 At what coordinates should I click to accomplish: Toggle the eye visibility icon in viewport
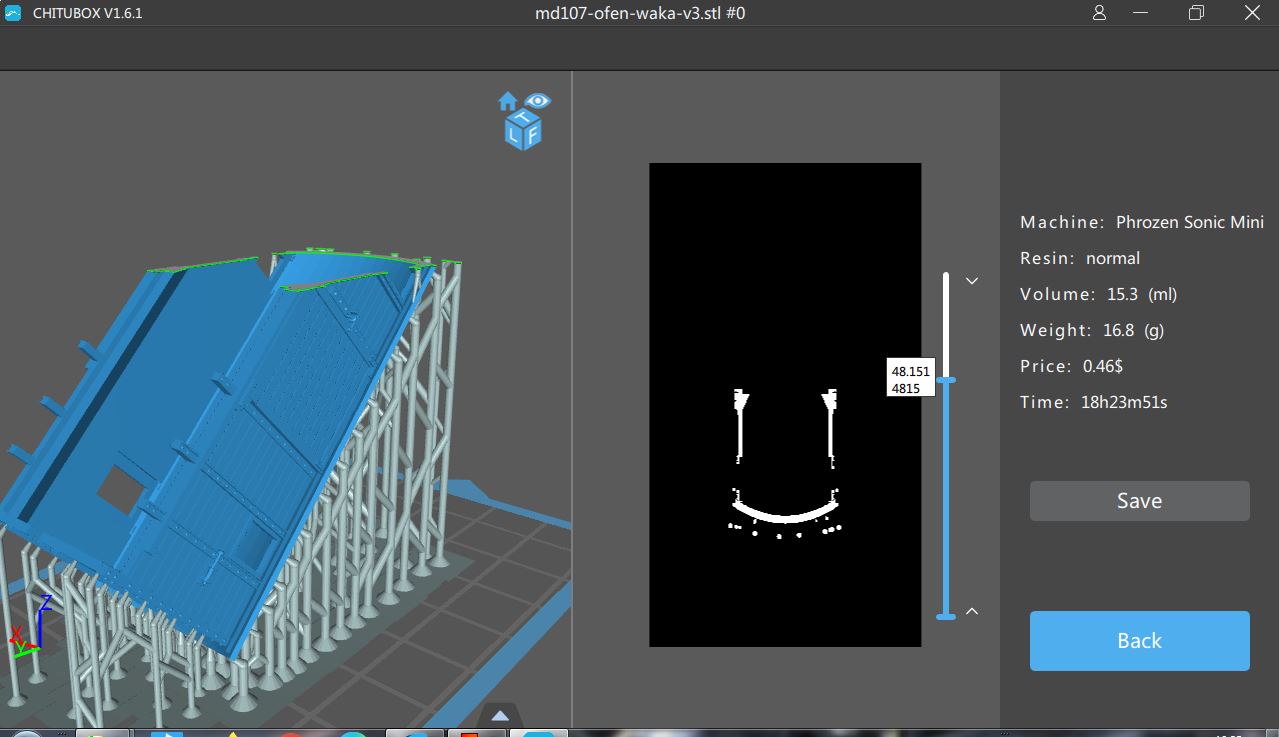point(538,100)
